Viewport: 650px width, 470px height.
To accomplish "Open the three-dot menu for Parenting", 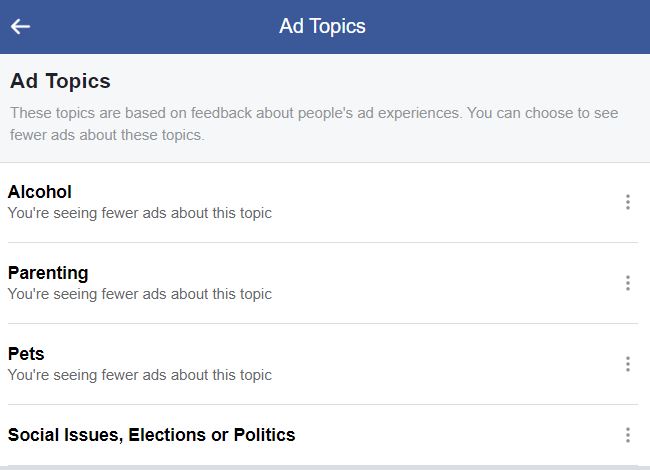I will 628,283.
